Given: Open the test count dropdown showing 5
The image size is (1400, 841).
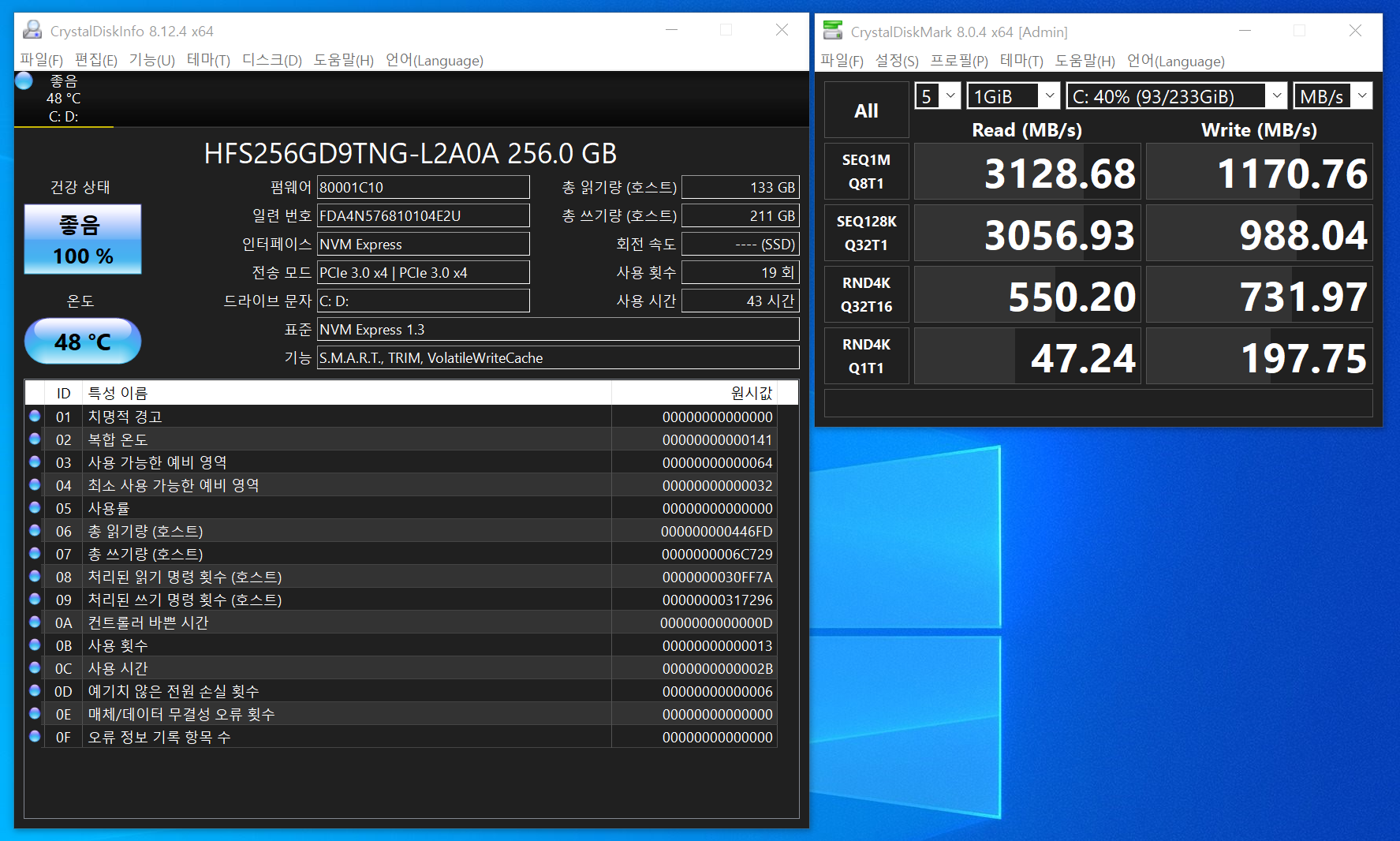Looking at the screenshot, I should [x=938, y=96].
